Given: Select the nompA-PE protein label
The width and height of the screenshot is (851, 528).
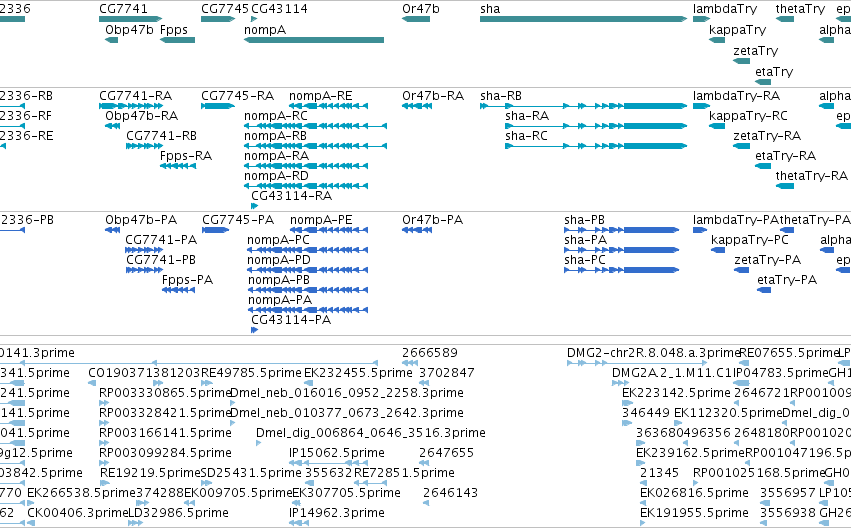Looking at the screenshot, I should 321,220.
